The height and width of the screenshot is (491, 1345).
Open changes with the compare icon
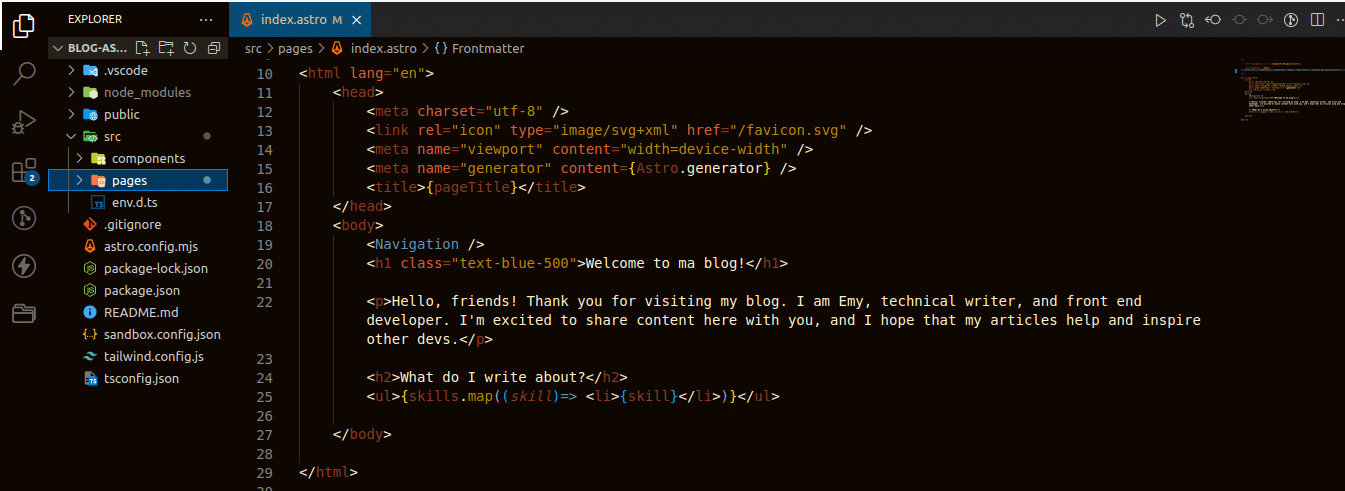tap(1187, 19)
